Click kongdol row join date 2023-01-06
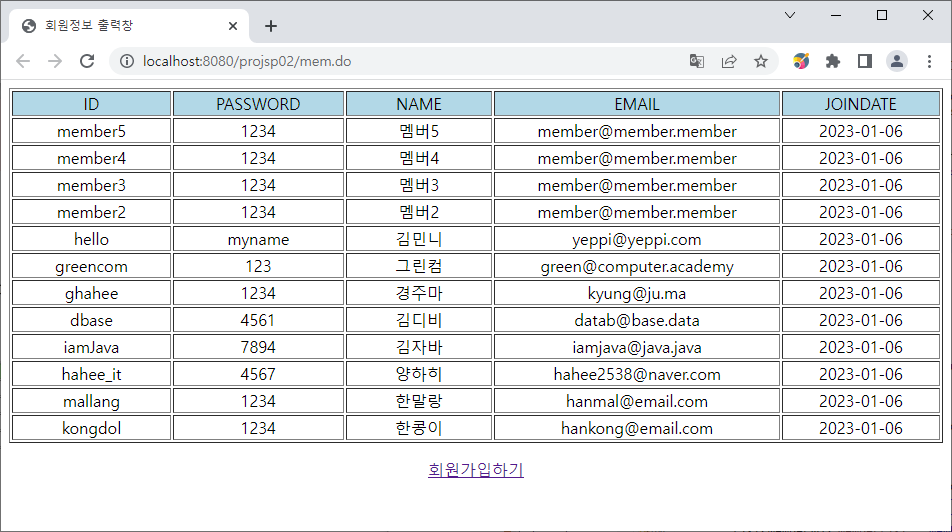Image resolution: width=952 pixels, height=532 pixels. [860, 428]
